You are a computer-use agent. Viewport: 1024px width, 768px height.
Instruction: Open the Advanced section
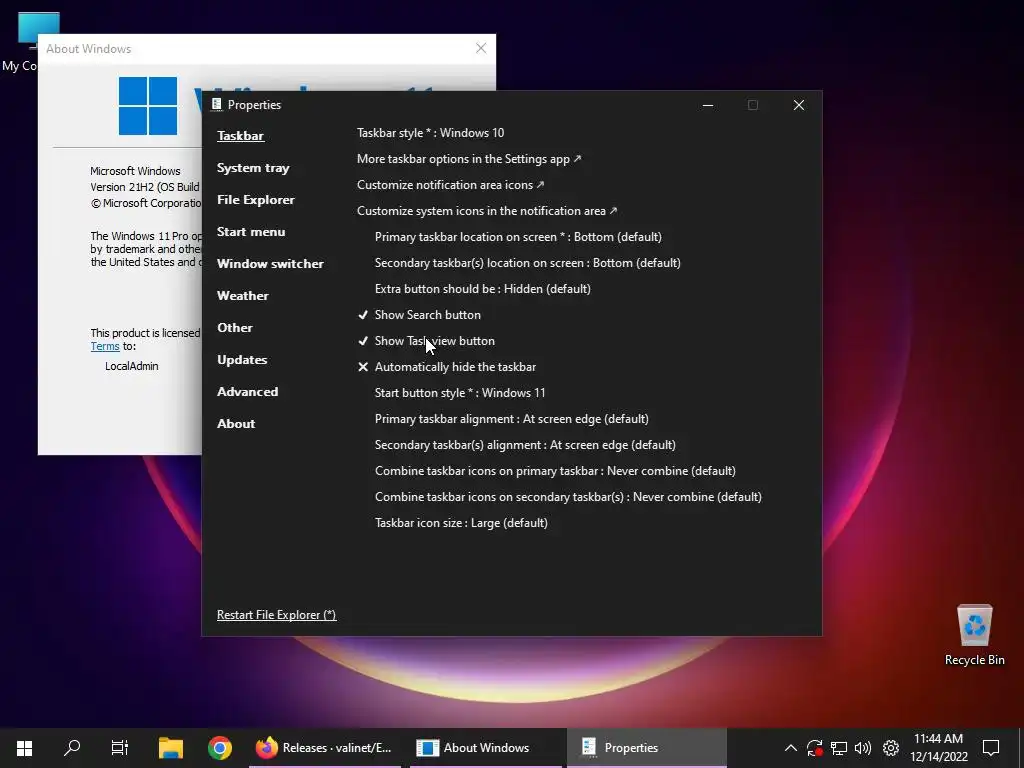tap(248, 392)
